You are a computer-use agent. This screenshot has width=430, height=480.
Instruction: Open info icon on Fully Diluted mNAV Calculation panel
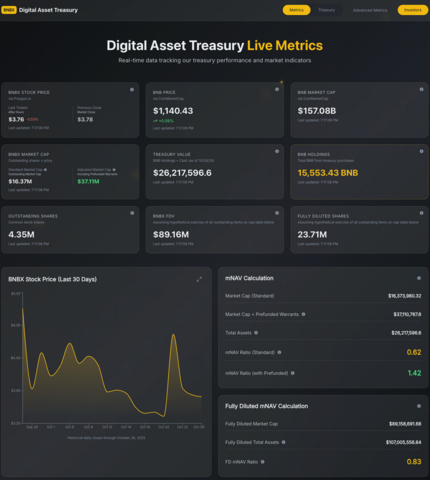pyautogui.click(x=419, y=406)
